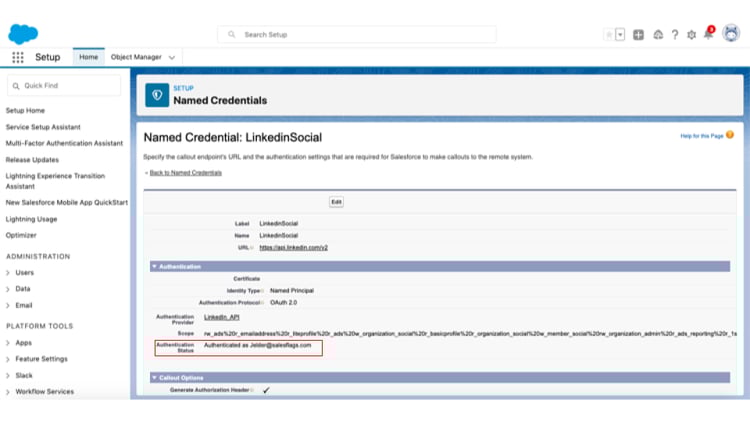Click the Label value LinkedinSocial
The image size is (750, 421).
[278, 224]
